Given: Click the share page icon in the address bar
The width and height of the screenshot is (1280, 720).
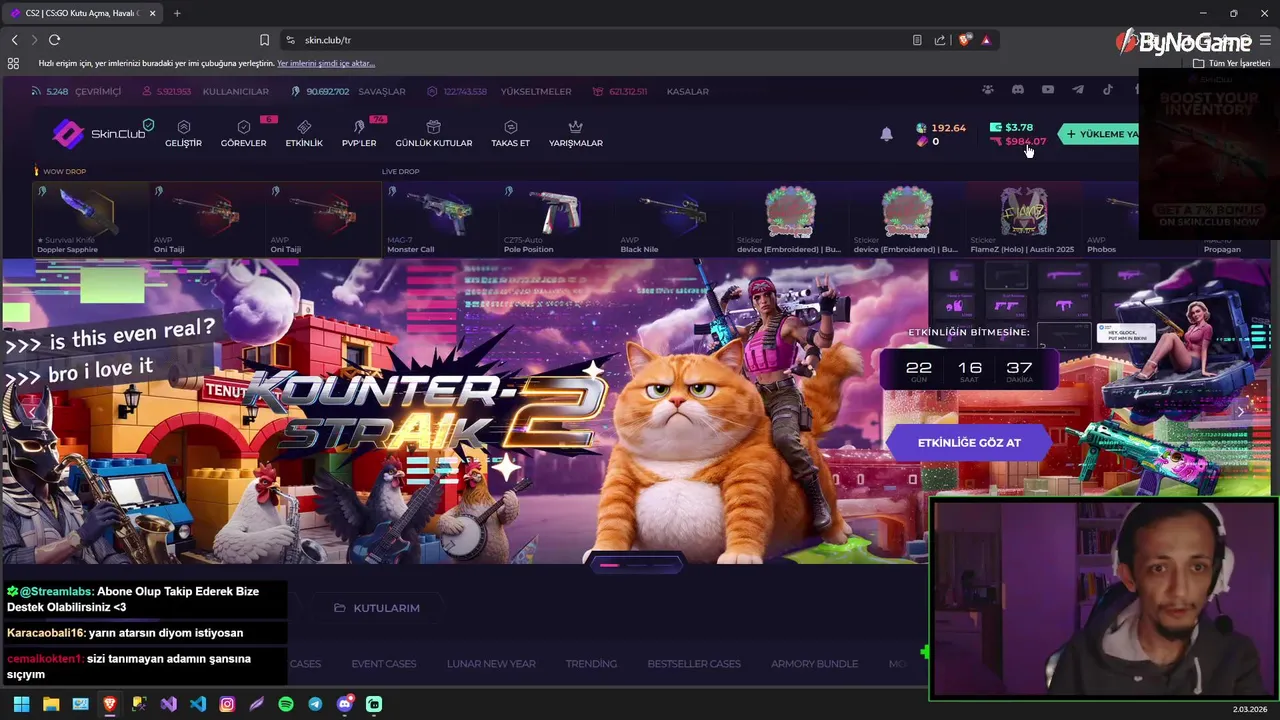Looking at the screenshot, I should [x=940, y=40].
